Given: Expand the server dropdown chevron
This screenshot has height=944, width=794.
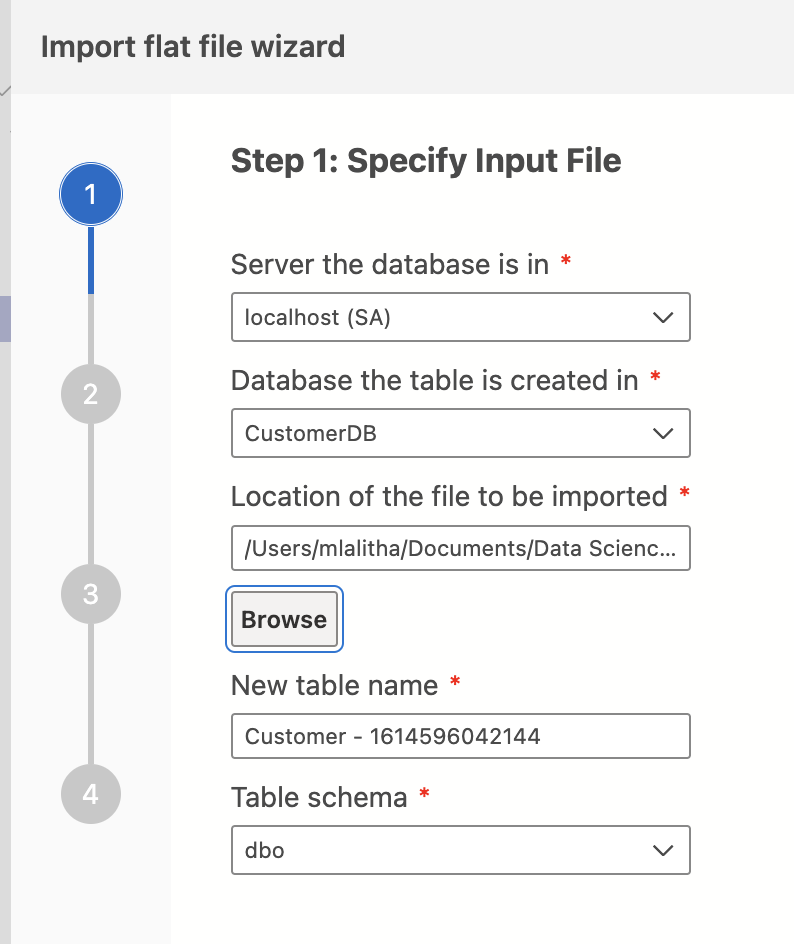Looking at the screenshot, I should [x=661, y=318].
